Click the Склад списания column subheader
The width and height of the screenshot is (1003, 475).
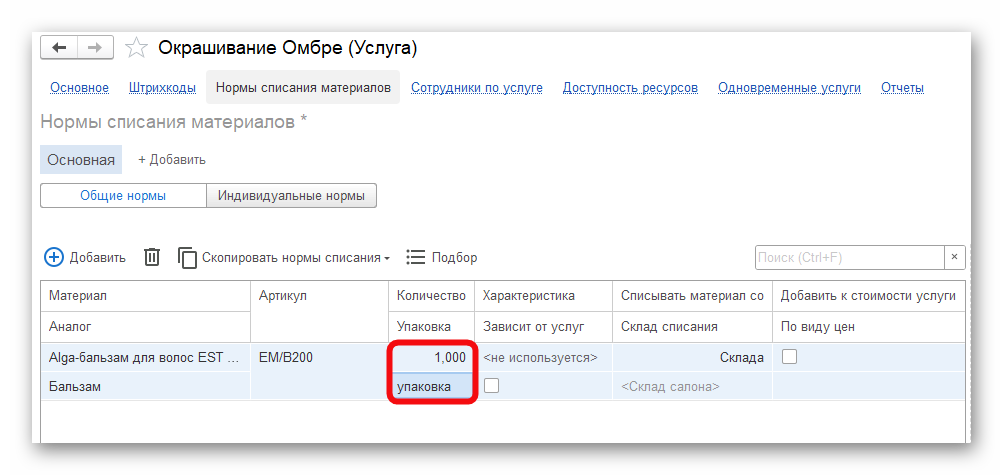click(692, 327)
